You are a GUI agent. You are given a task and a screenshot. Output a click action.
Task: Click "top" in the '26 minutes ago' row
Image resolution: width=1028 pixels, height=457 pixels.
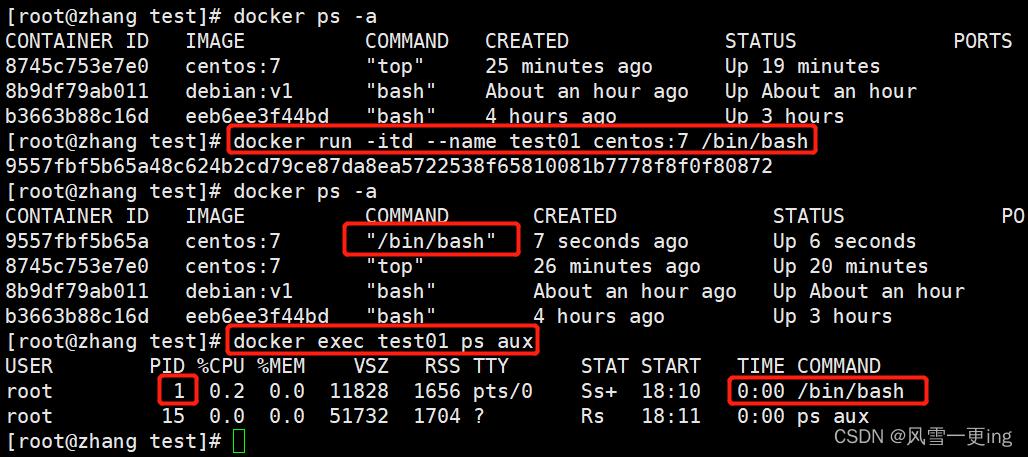tap(395, 266)
